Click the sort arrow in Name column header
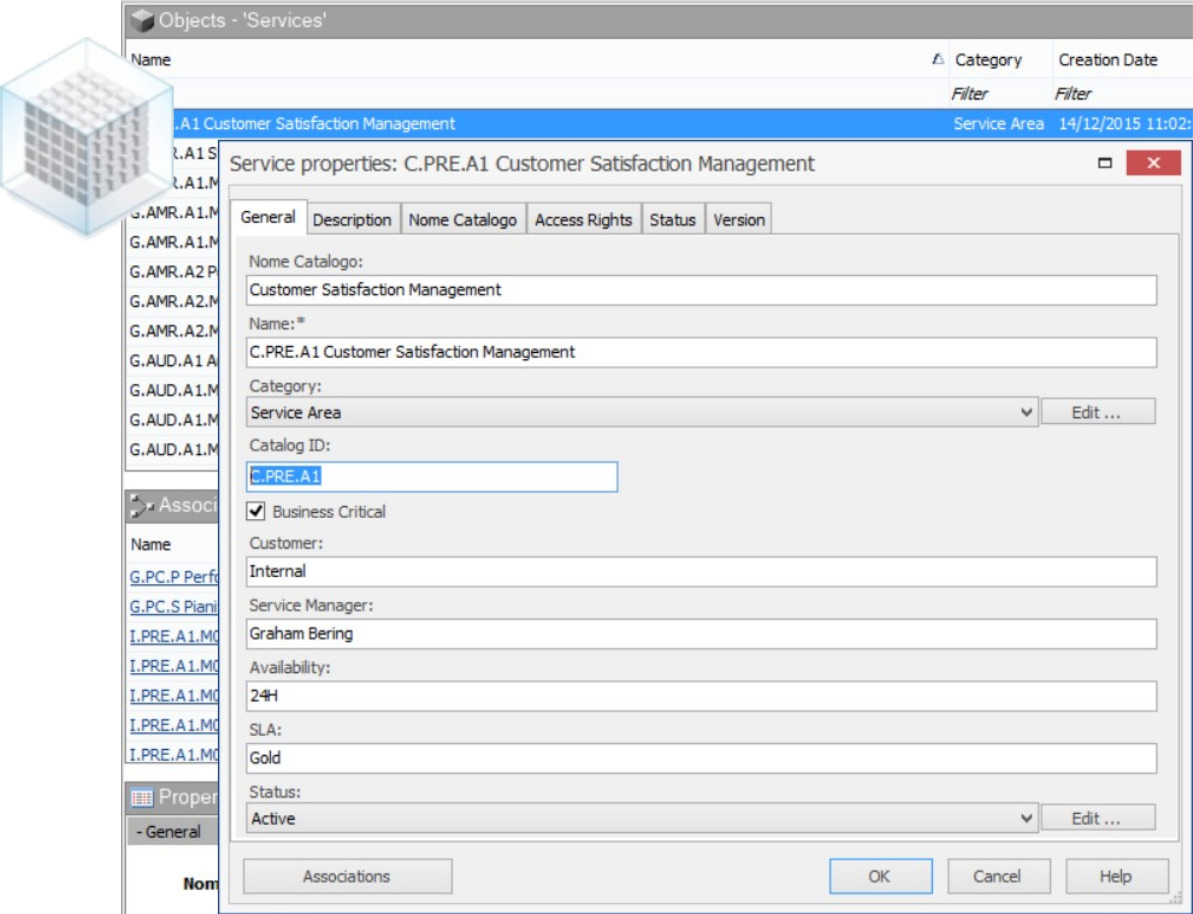 937,60
